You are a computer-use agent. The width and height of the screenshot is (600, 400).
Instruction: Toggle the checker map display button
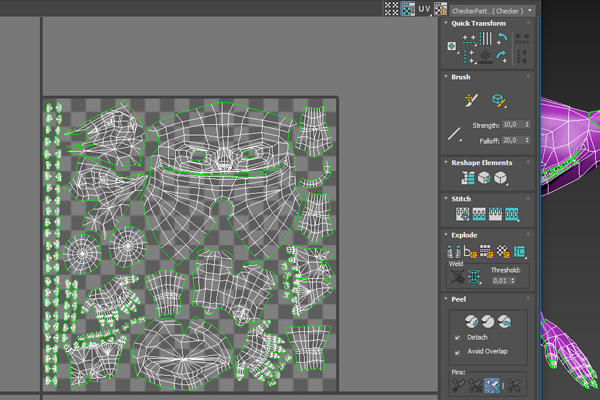coord(407,9)
